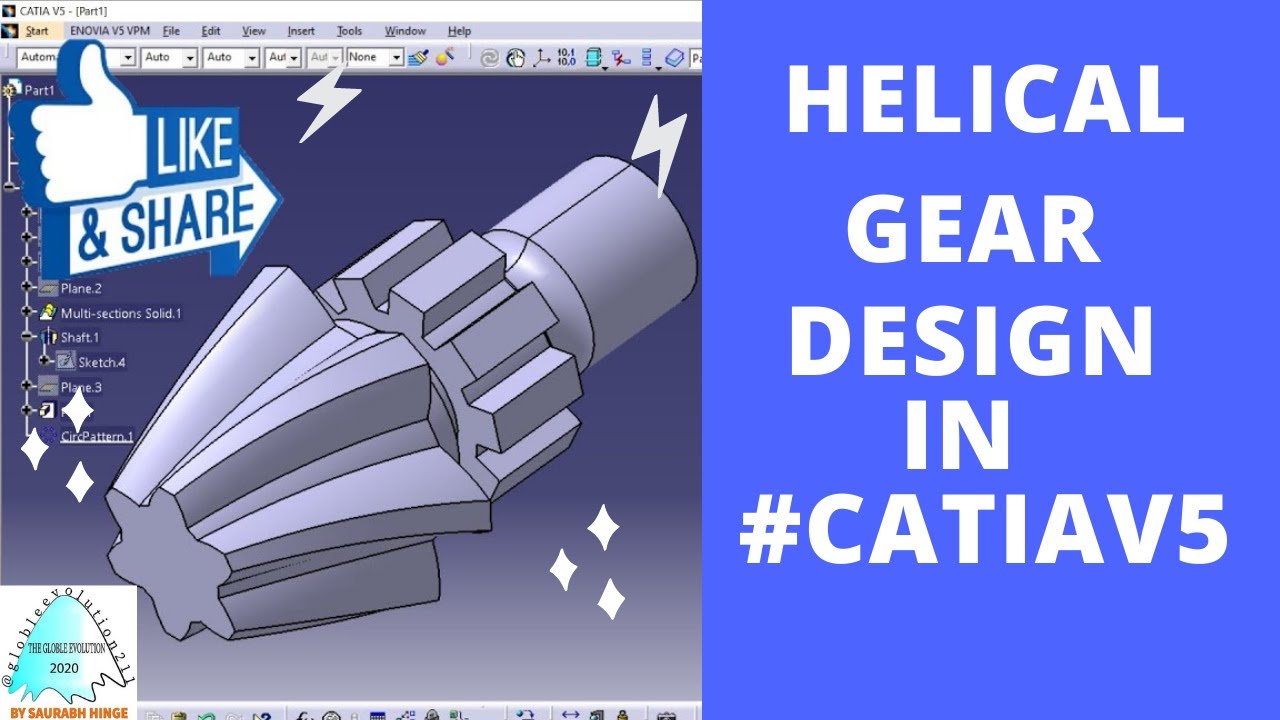
Task: Select Shaft.1 in the tree
Action: coord(80,338)
